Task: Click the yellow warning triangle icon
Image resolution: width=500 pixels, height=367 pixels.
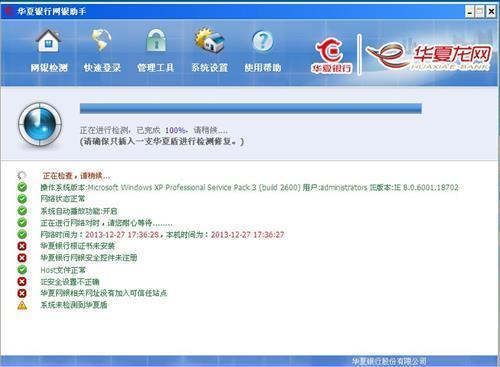Action: pos(22,305)
